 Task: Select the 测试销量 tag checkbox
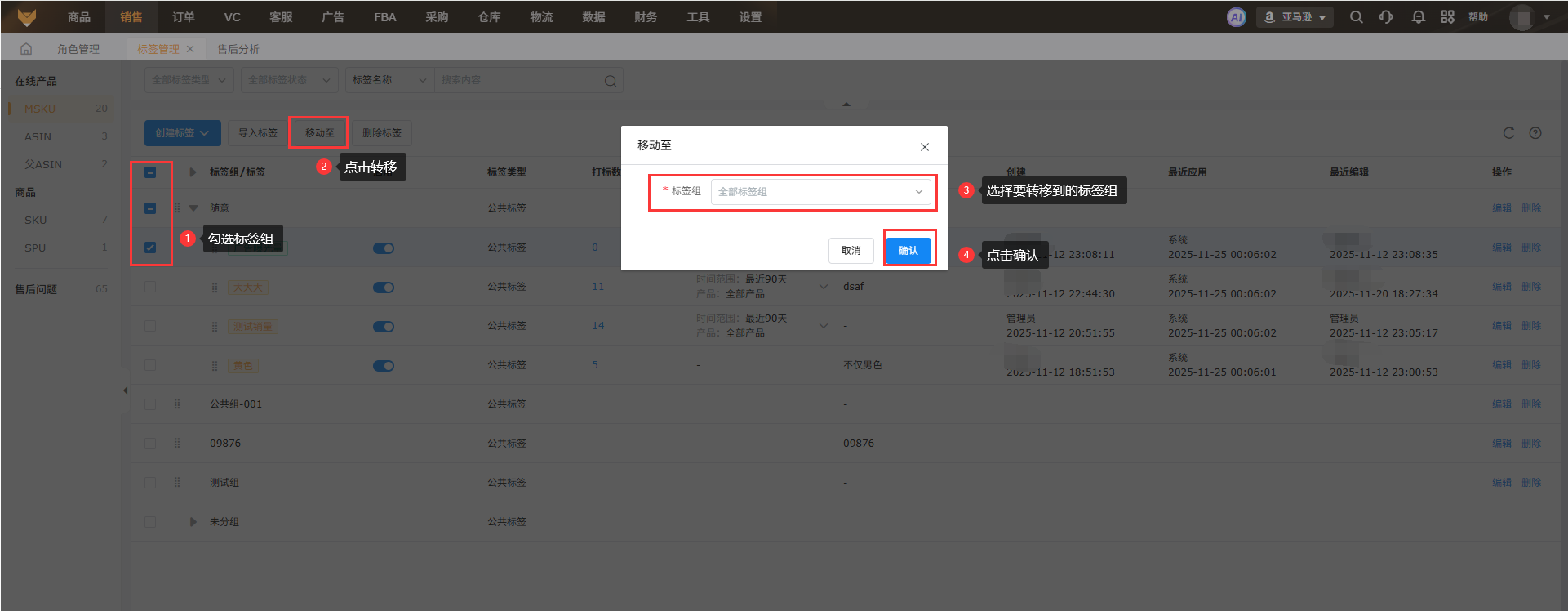(150, 326)
